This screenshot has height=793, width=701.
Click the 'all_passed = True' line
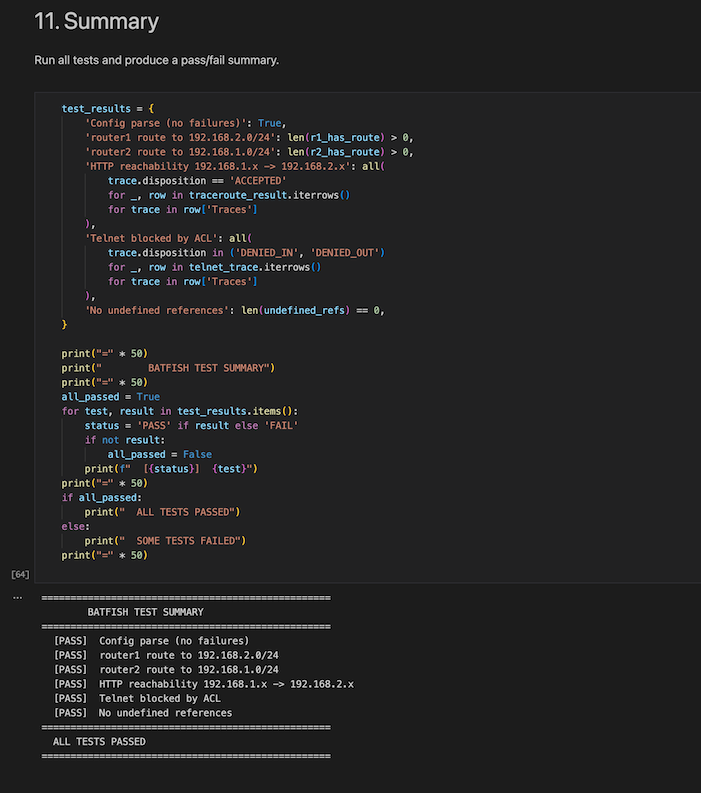coord(110,397)
